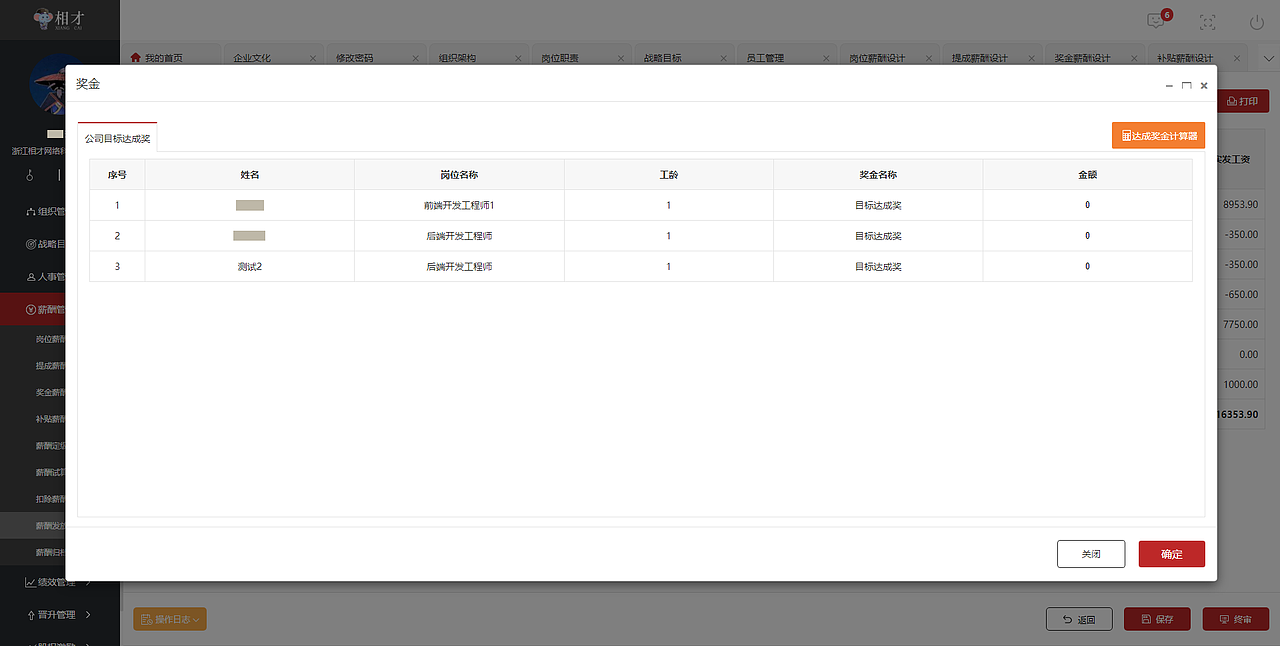The height and width of the screenshot is (646, 1280).
Task: Close the 组织架构 tab
Action: point(518,58)
